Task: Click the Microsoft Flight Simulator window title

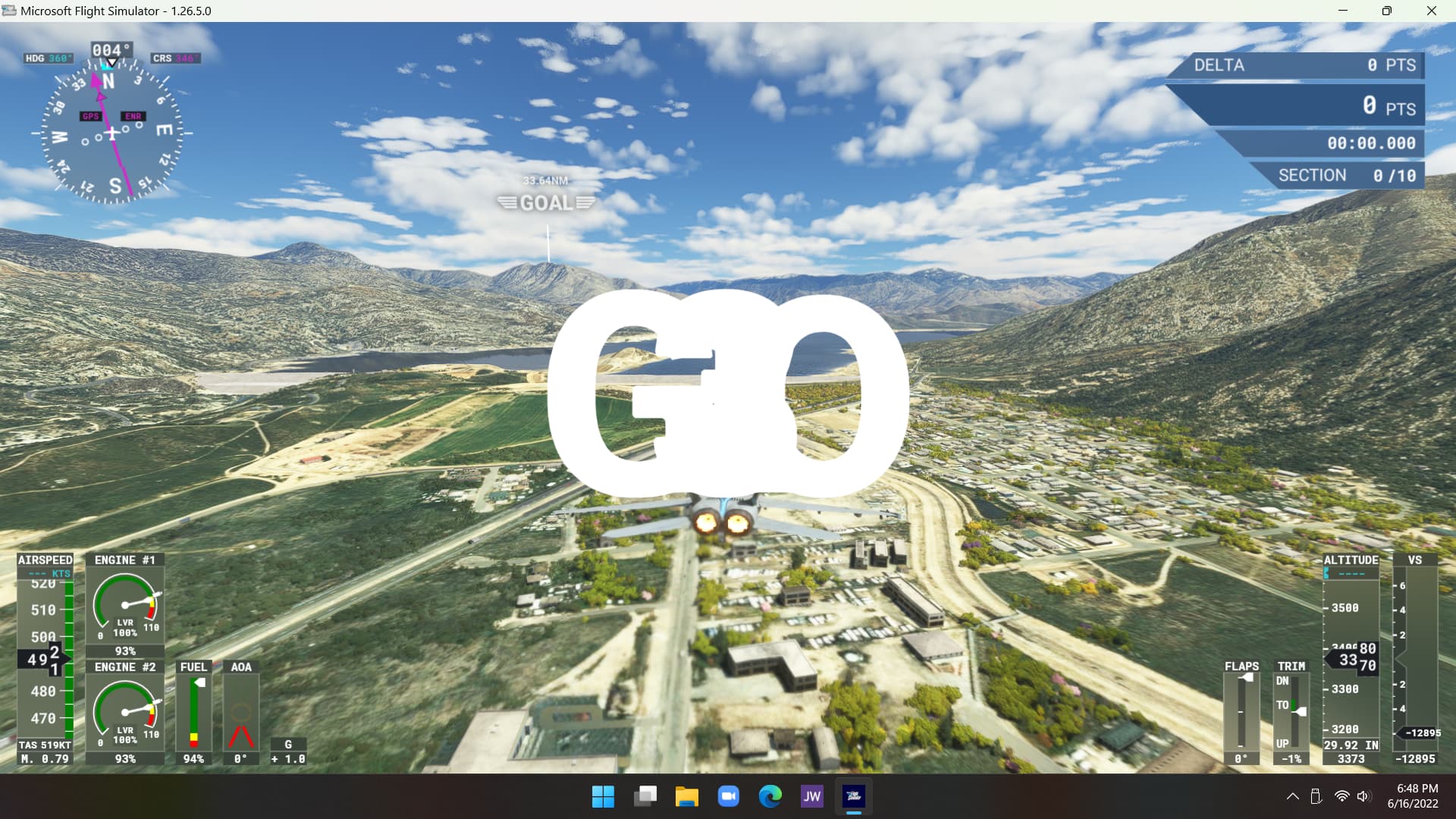Action: click(115, 11)
